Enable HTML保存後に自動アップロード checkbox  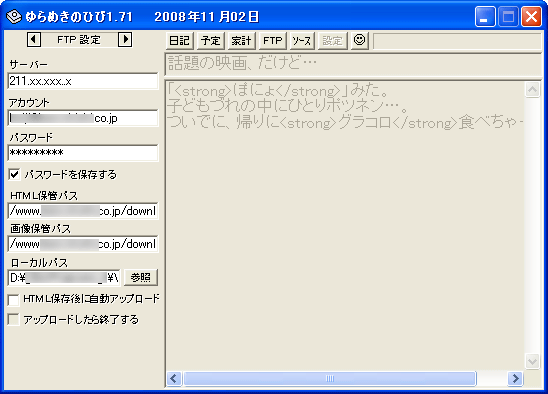point(14,300)
